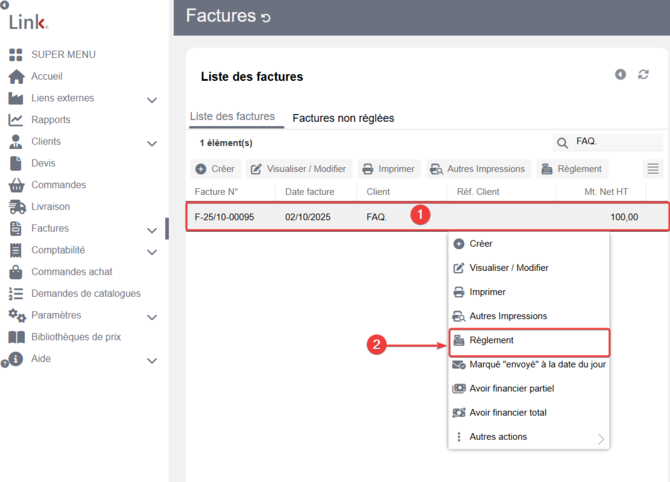The width and height of the screenshot is (670, 482).
Task: Switch to Factures non réglées tab
Action: click(343, 118)
